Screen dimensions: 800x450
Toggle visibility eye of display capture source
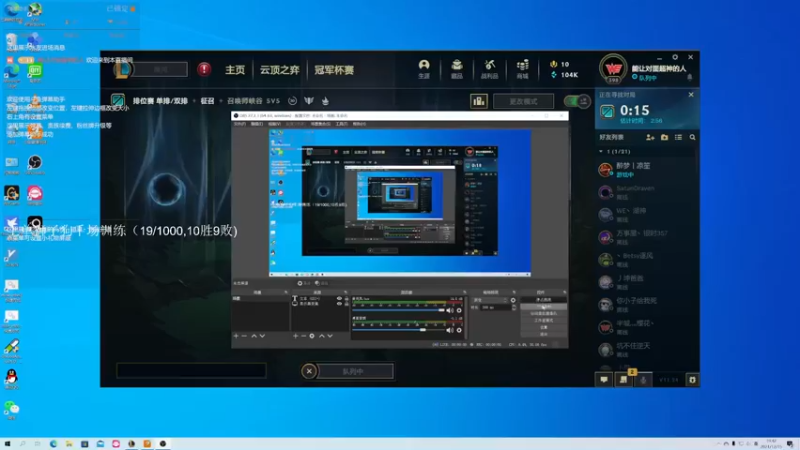point(339,304)
